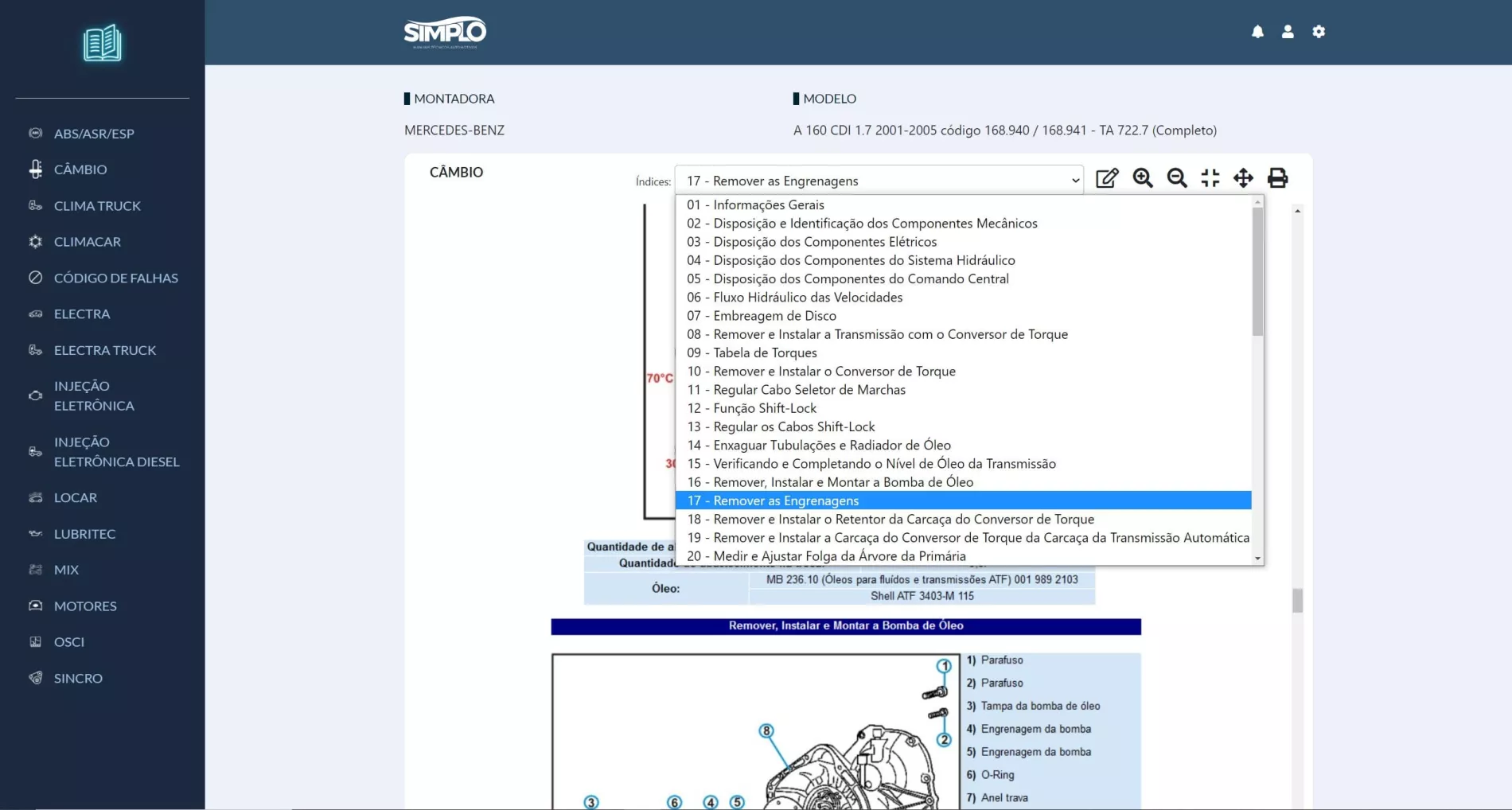Click the compress view icon

1210,178
